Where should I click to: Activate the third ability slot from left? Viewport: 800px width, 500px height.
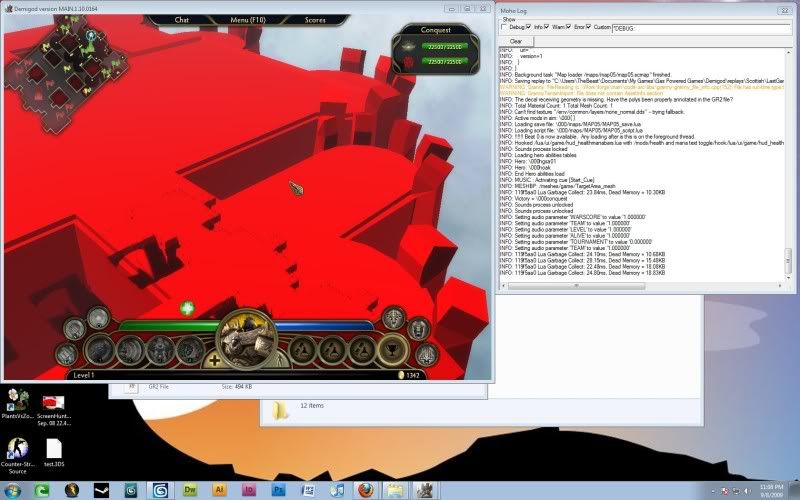[161, 350]
